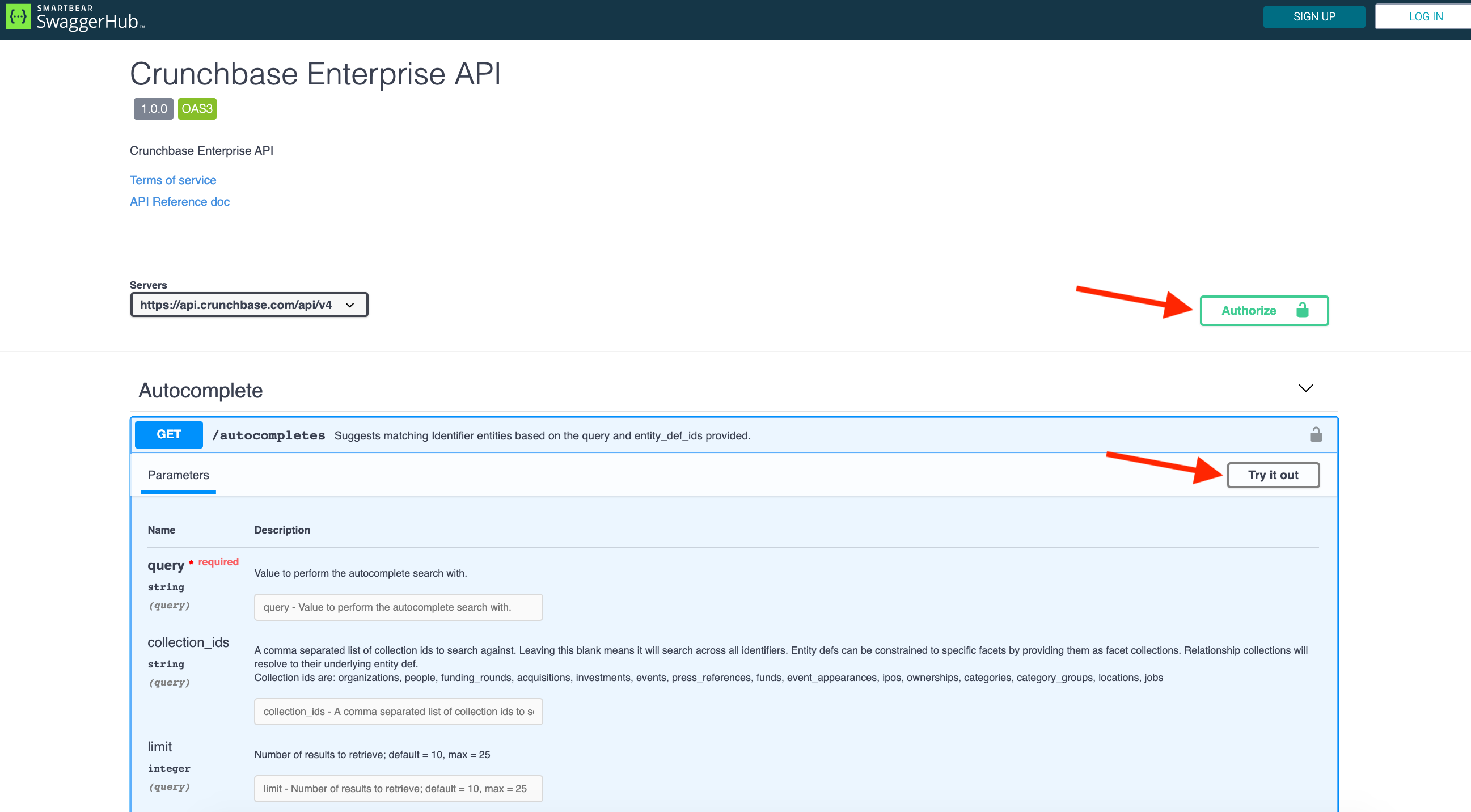Viewport: 1471px width, 812px height.
Task: Select the Parameters tab
Action: (178, 475)
